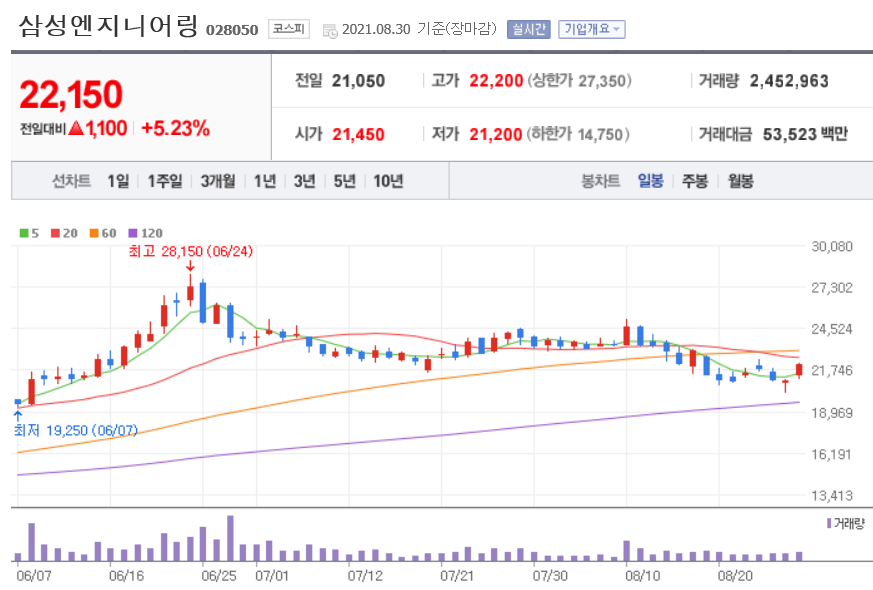
Task: Click the orange 60-day moving average swatch
Action: point(94,233)
